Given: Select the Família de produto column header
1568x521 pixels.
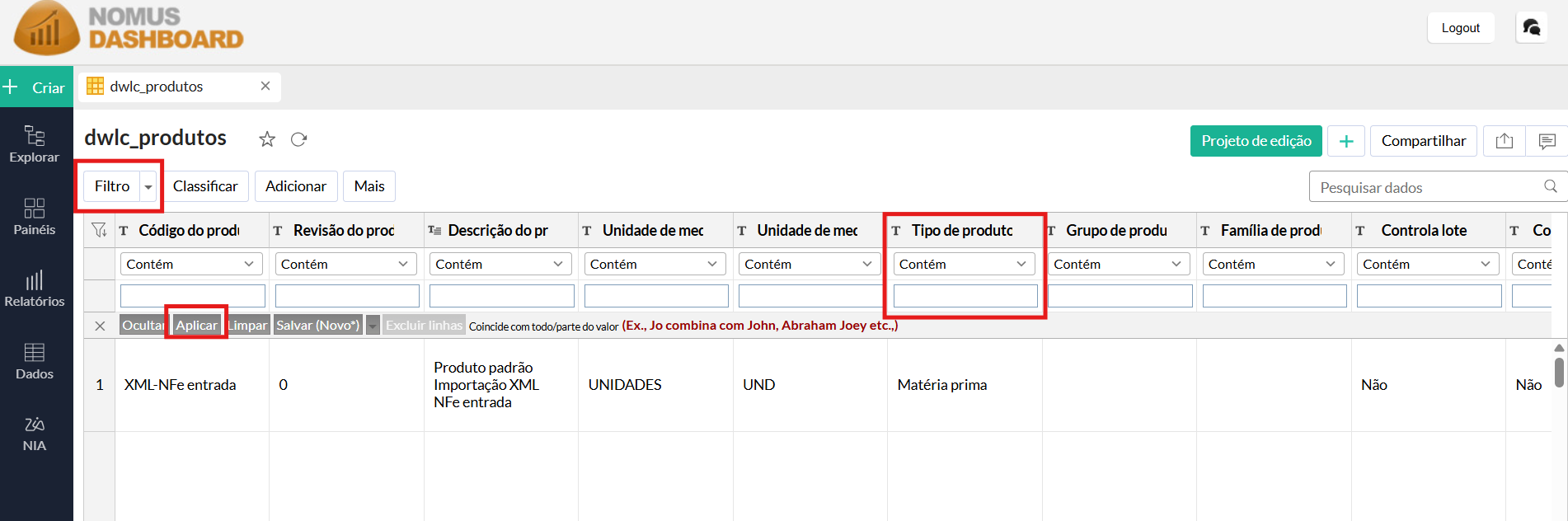Looking at the screenshot, I should tap(1274, 231).
